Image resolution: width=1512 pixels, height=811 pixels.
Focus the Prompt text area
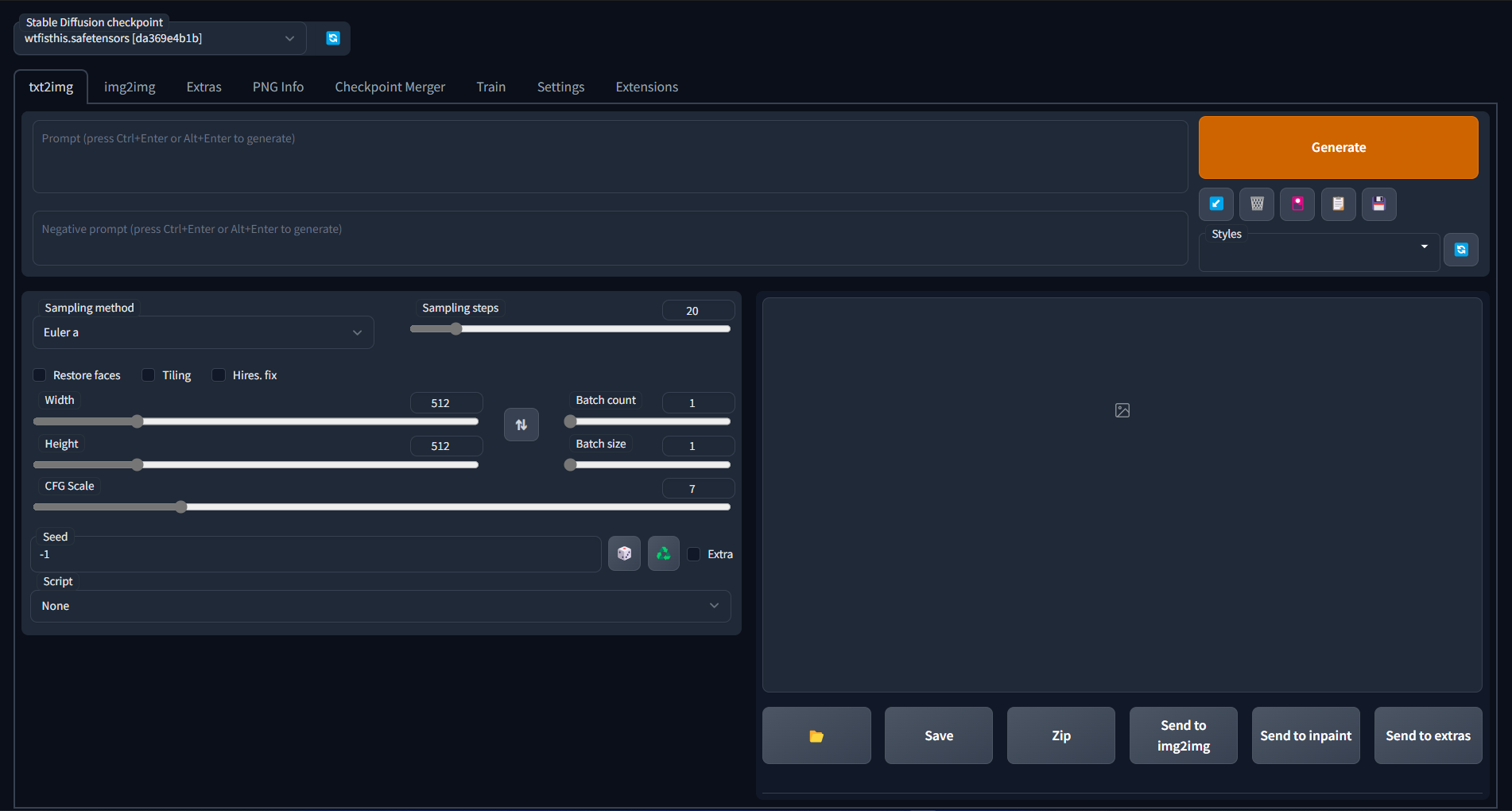click(x=610, y=157)
